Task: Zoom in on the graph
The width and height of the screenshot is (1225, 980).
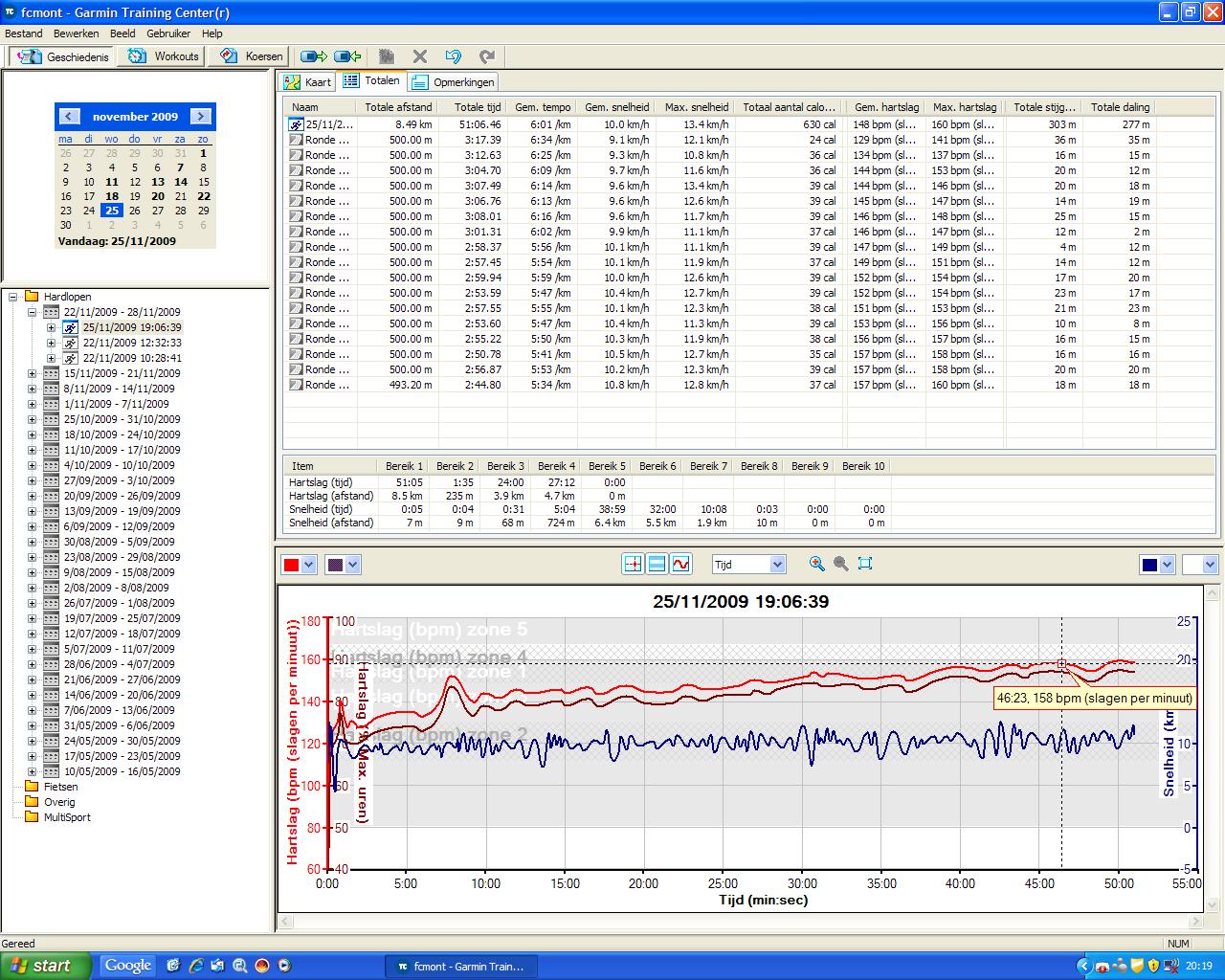Action: tap(816, 565)
